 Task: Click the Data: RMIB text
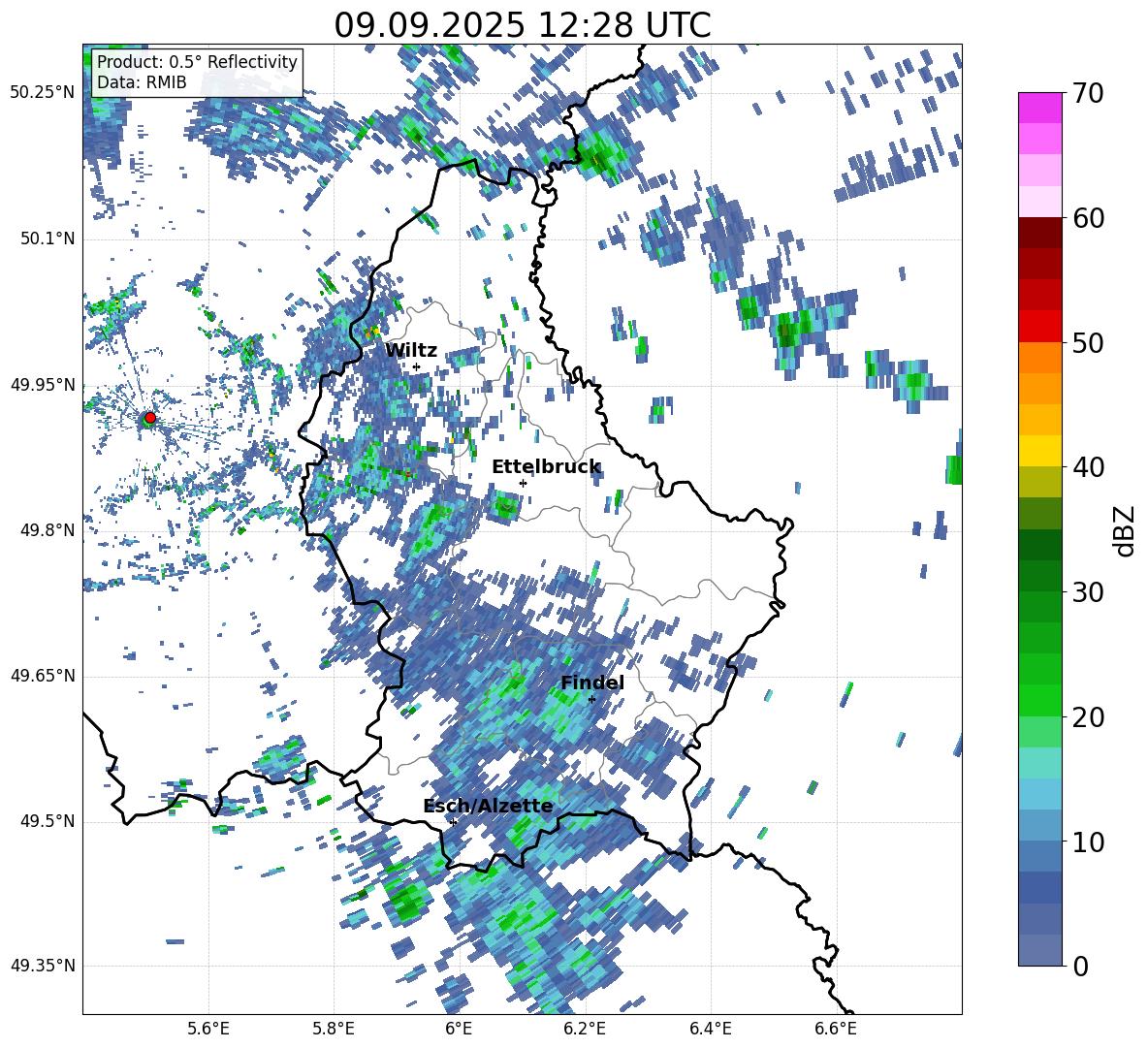click(x=142, y=82)
